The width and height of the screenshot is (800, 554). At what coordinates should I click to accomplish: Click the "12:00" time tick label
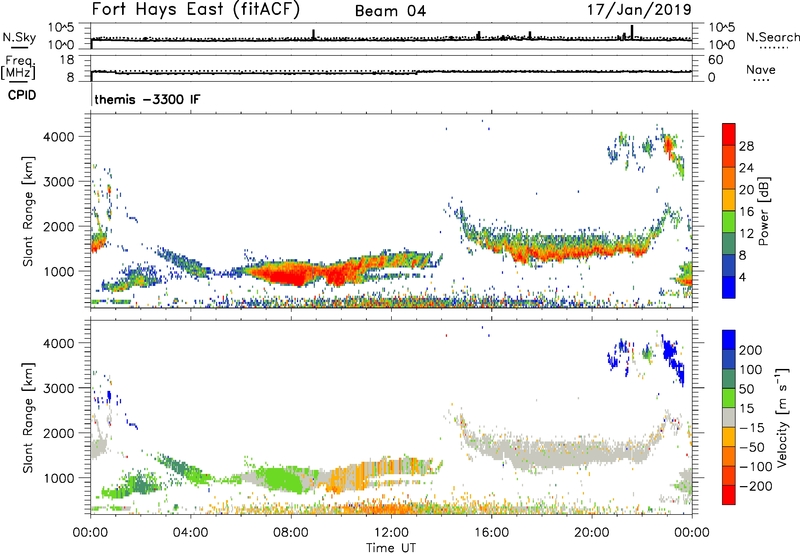pos(391,533)
